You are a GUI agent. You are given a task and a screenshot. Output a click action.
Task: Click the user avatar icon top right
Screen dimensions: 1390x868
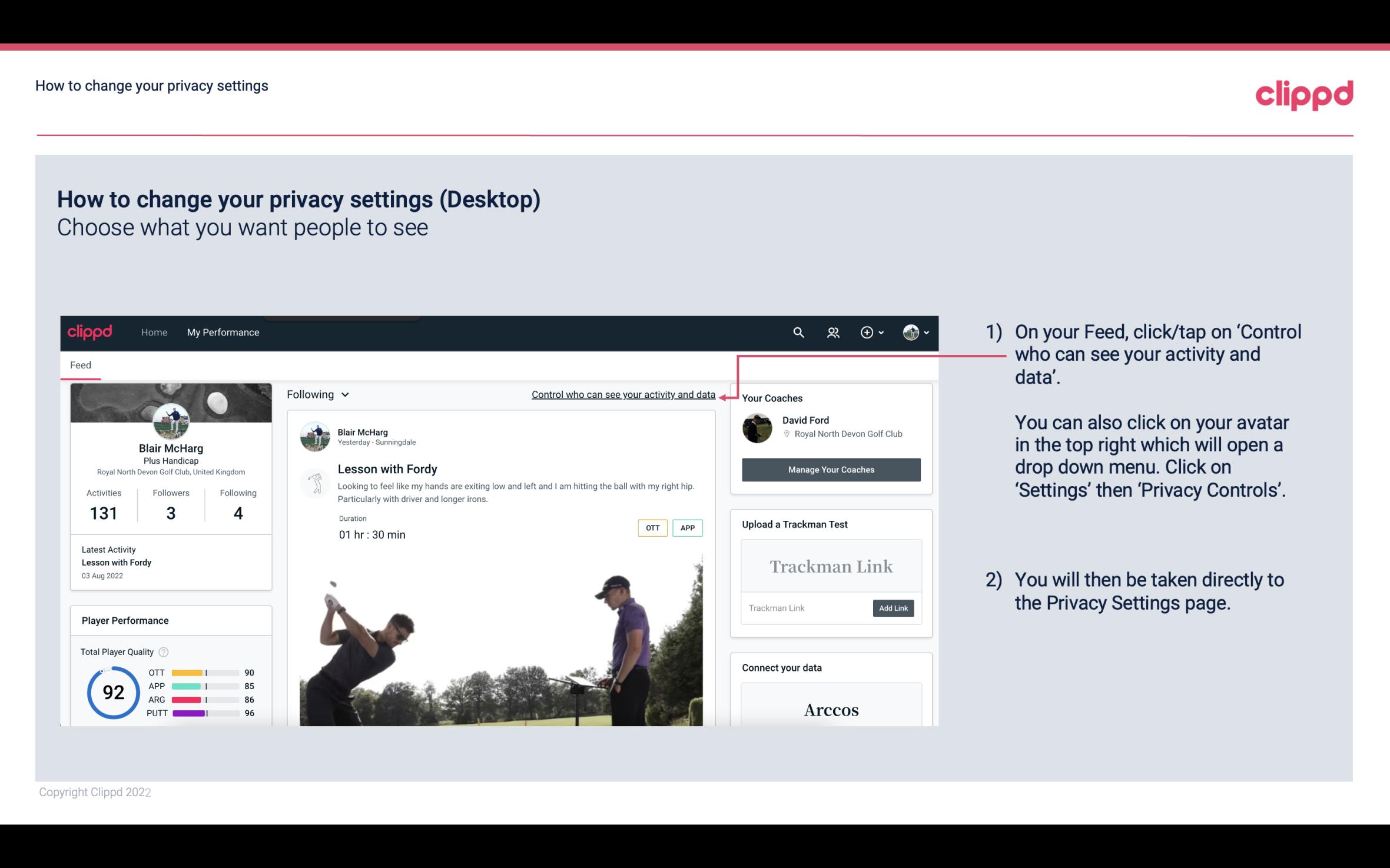pyautogui.click(x=909, y=332)
